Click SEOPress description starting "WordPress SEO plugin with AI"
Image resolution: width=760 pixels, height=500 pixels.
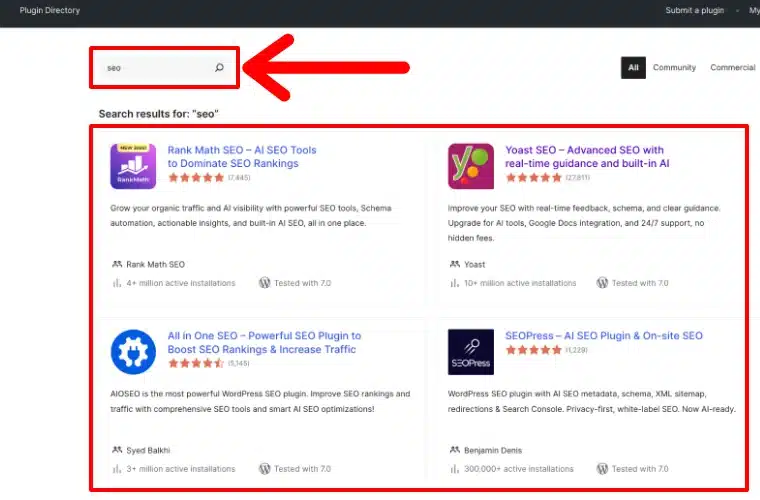coord(592,401)
